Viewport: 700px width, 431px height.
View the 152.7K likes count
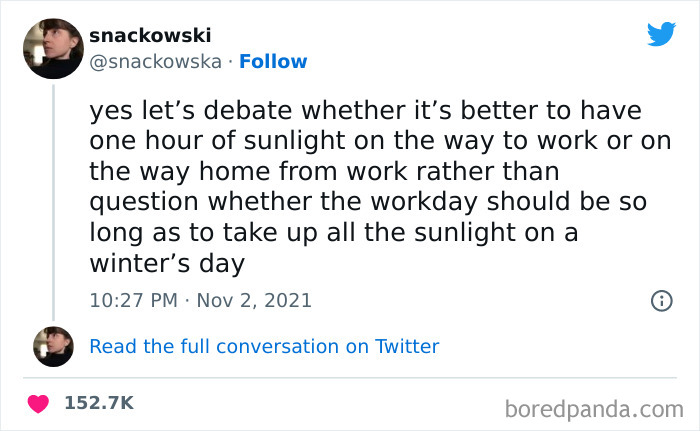[99, 403]
